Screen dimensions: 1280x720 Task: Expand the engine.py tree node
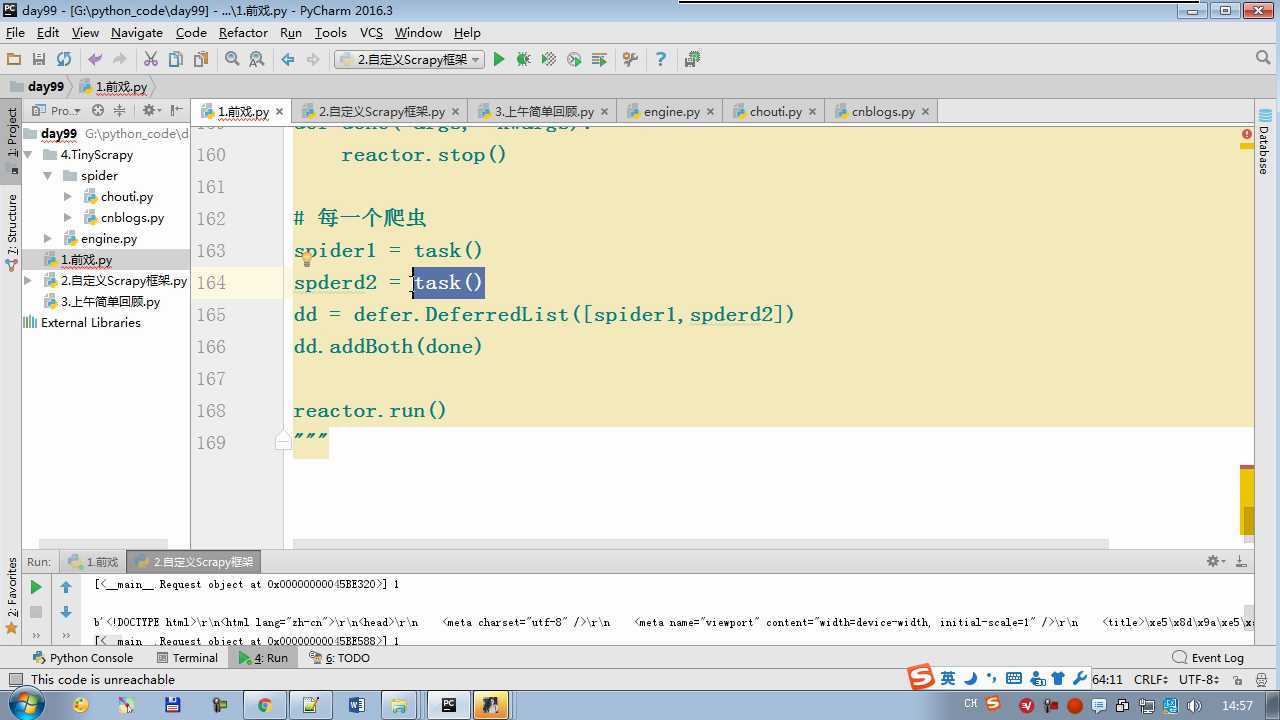click(48, 239)
